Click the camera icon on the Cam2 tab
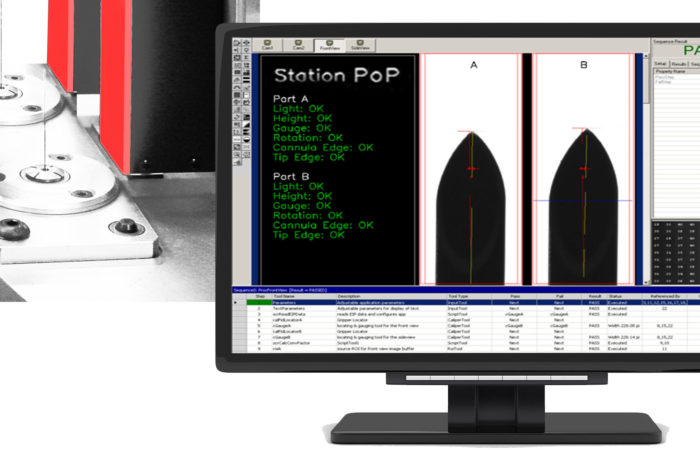 pos(298,43)
